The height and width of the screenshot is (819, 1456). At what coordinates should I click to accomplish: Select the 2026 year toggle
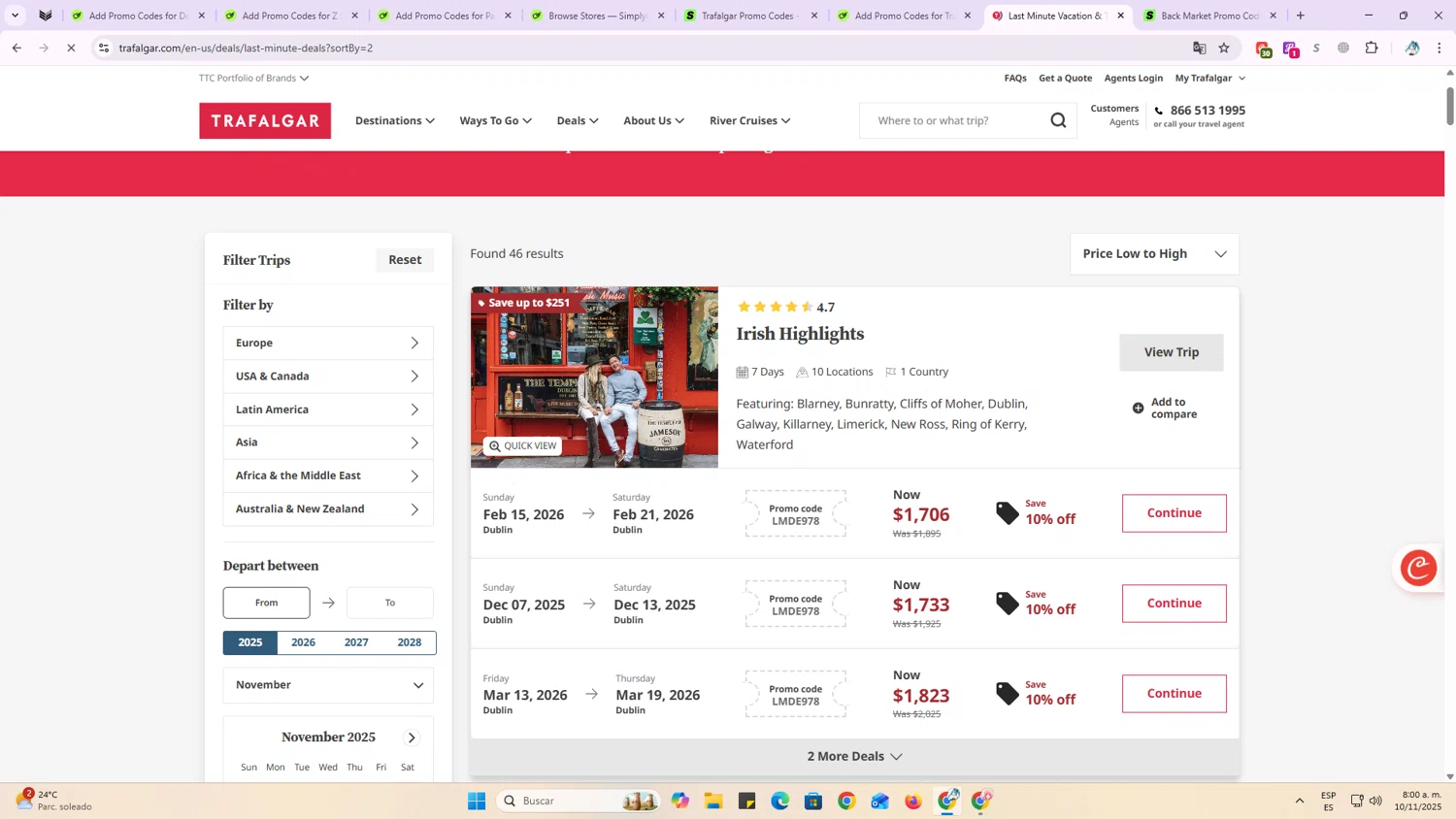[303, 642]
